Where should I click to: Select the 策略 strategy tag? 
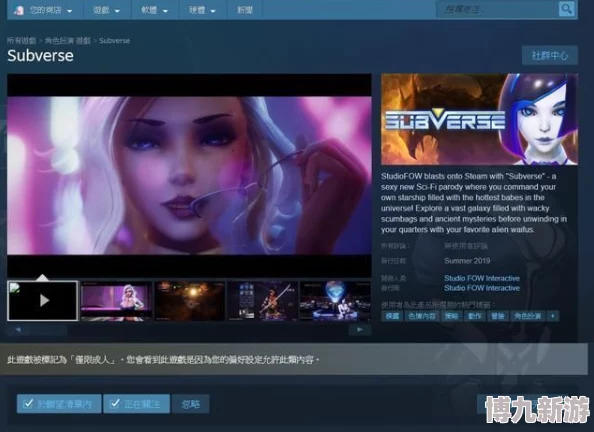pyautogui.click(x=452, y=316)
